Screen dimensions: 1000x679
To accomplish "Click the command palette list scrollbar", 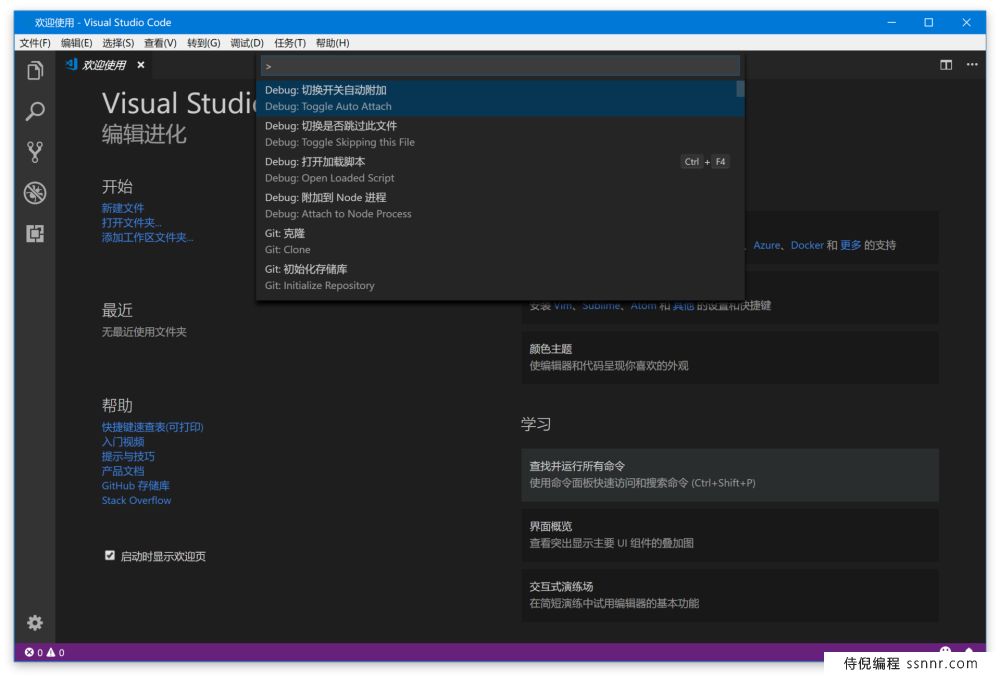I will (740, 89).
